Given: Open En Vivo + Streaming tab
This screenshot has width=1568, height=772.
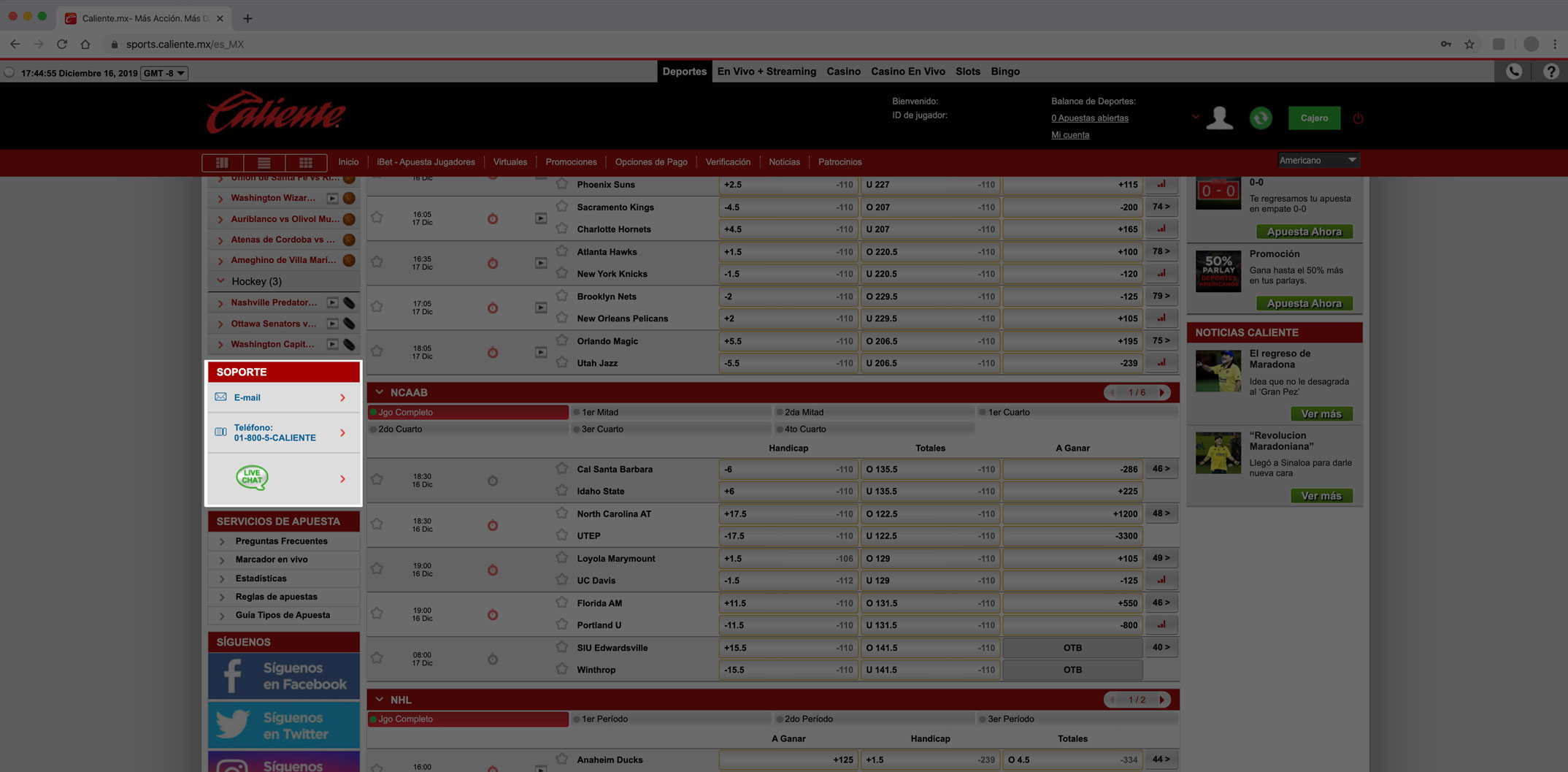Looking at the screenshot, I should (x=766, y=72).
